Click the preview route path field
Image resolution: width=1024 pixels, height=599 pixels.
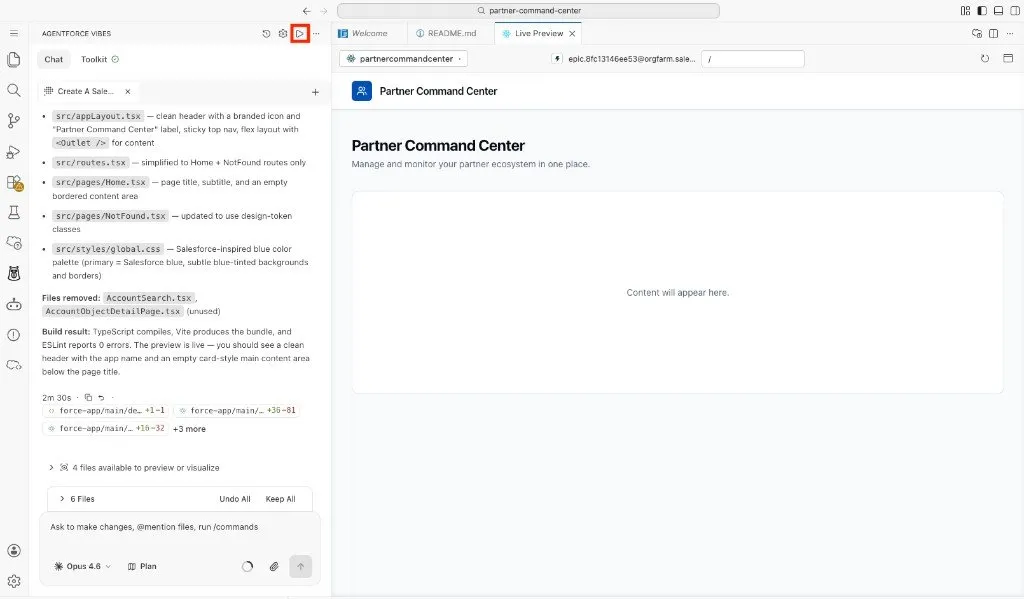pos(753,59)
